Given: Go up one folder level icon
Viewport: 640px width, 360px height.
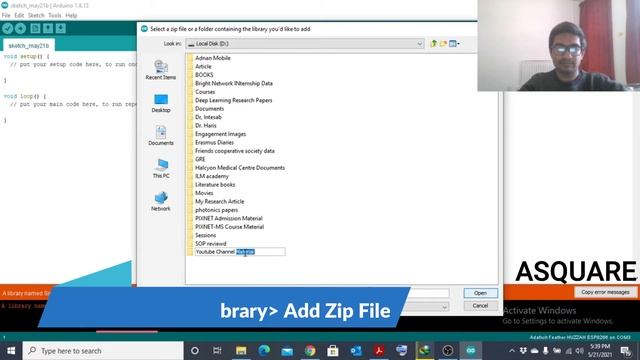Looking at the screenshot, I should (433, 44).
